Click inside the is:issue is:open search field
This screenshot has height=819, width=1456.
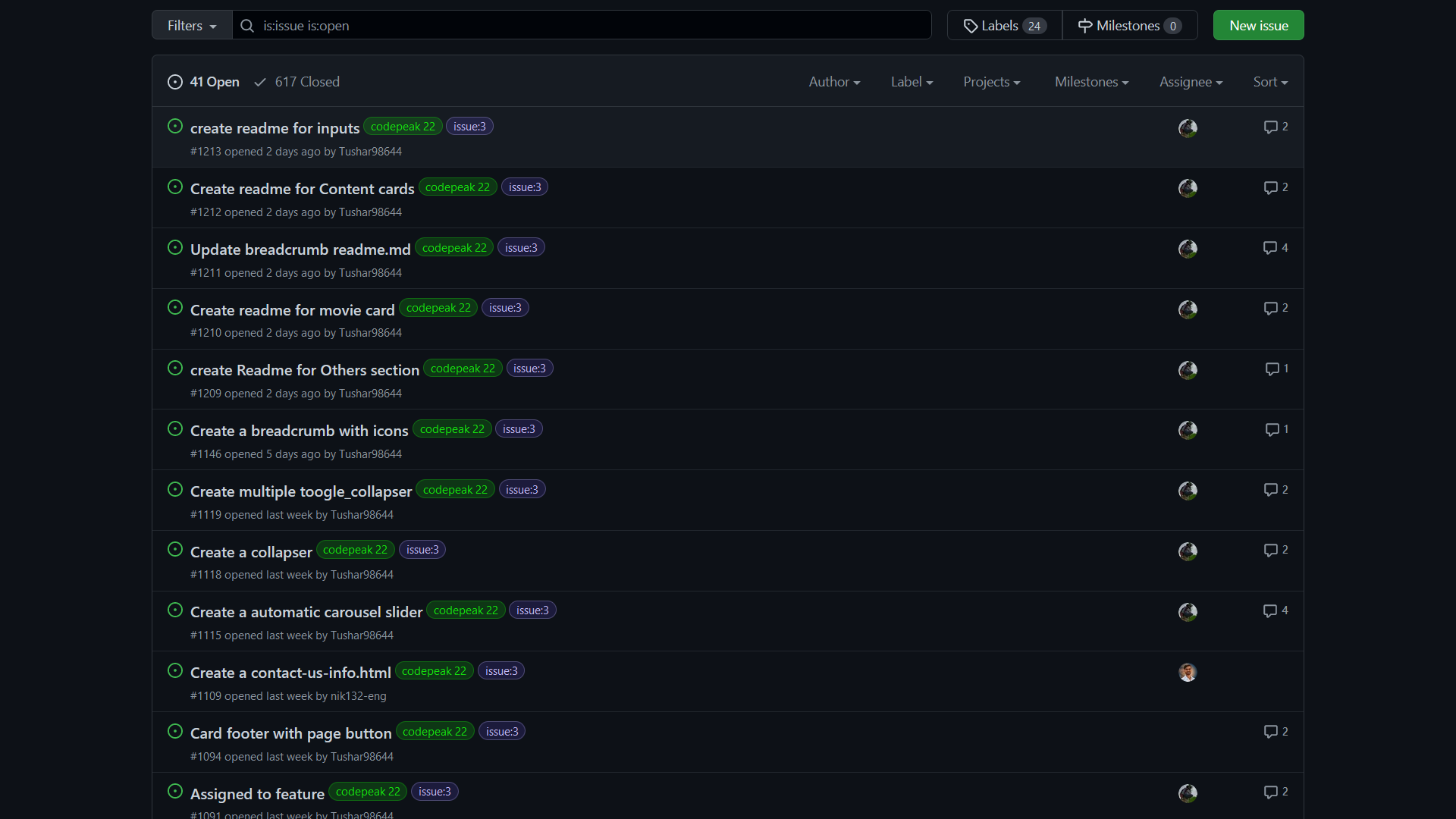[531, 25]
